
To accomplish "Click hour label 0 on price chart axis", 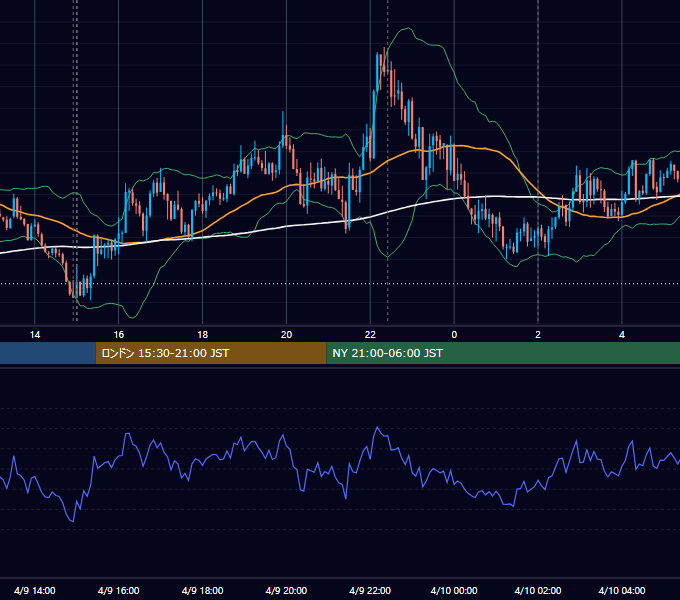I will pos(454,335).
